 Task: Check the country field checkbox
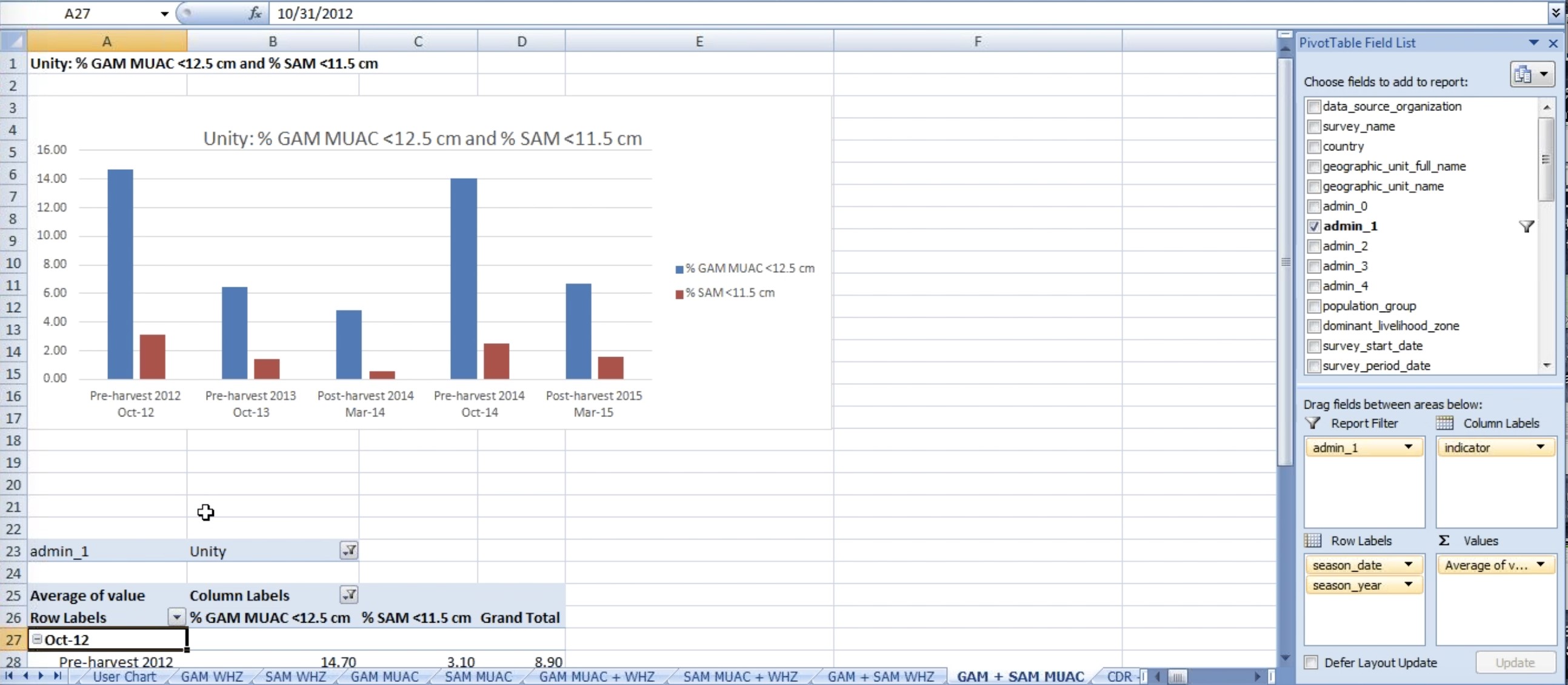click(1313, 147)
